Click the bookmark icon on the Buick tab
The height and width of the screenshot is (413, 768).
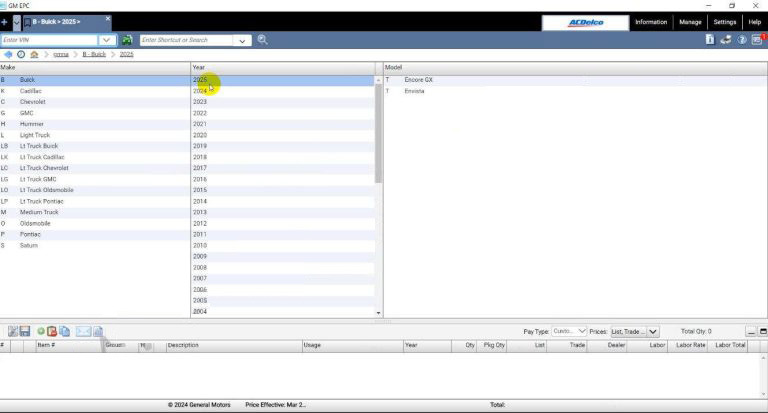point(27,22)
